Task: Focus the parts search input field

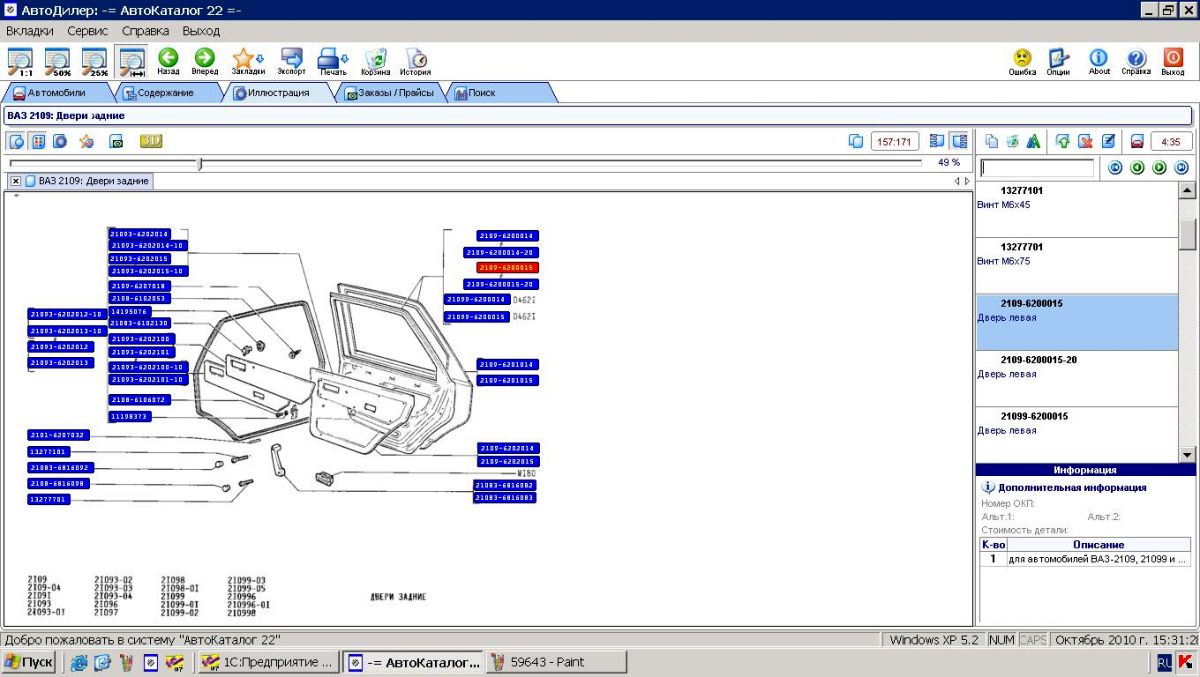Action: pyautogui.click(x=1037, y=168)
